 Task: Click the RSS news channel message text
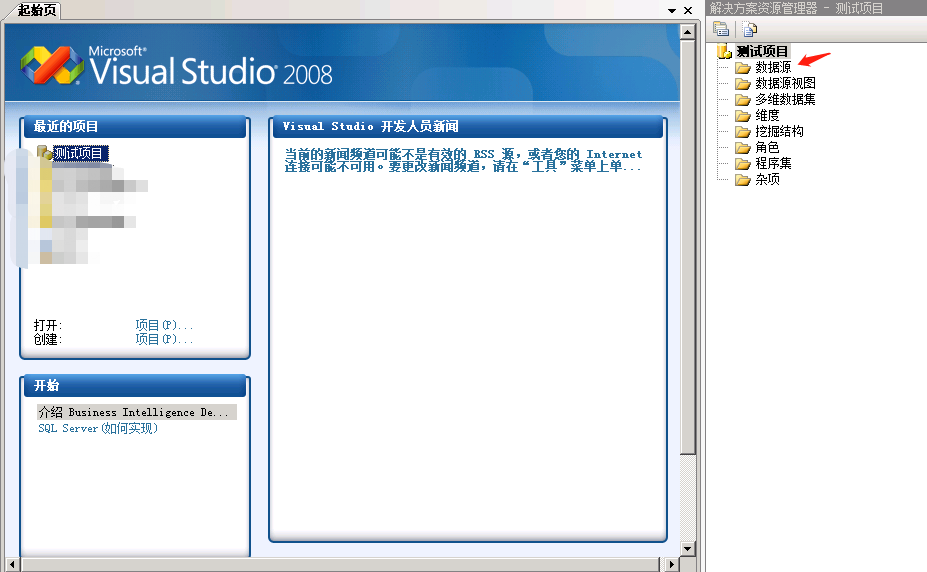click(463, 160)
